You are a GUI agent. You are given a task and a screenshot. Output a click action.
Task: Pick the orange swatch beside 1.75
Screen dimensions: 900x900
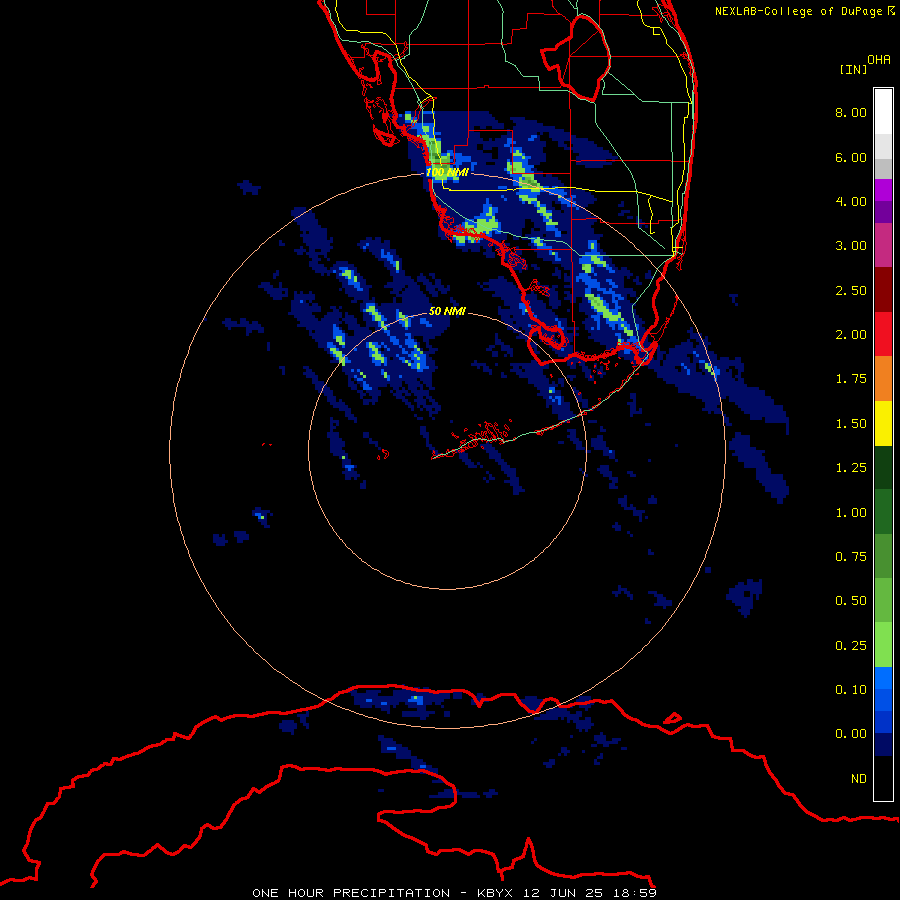tap(883, 379)
